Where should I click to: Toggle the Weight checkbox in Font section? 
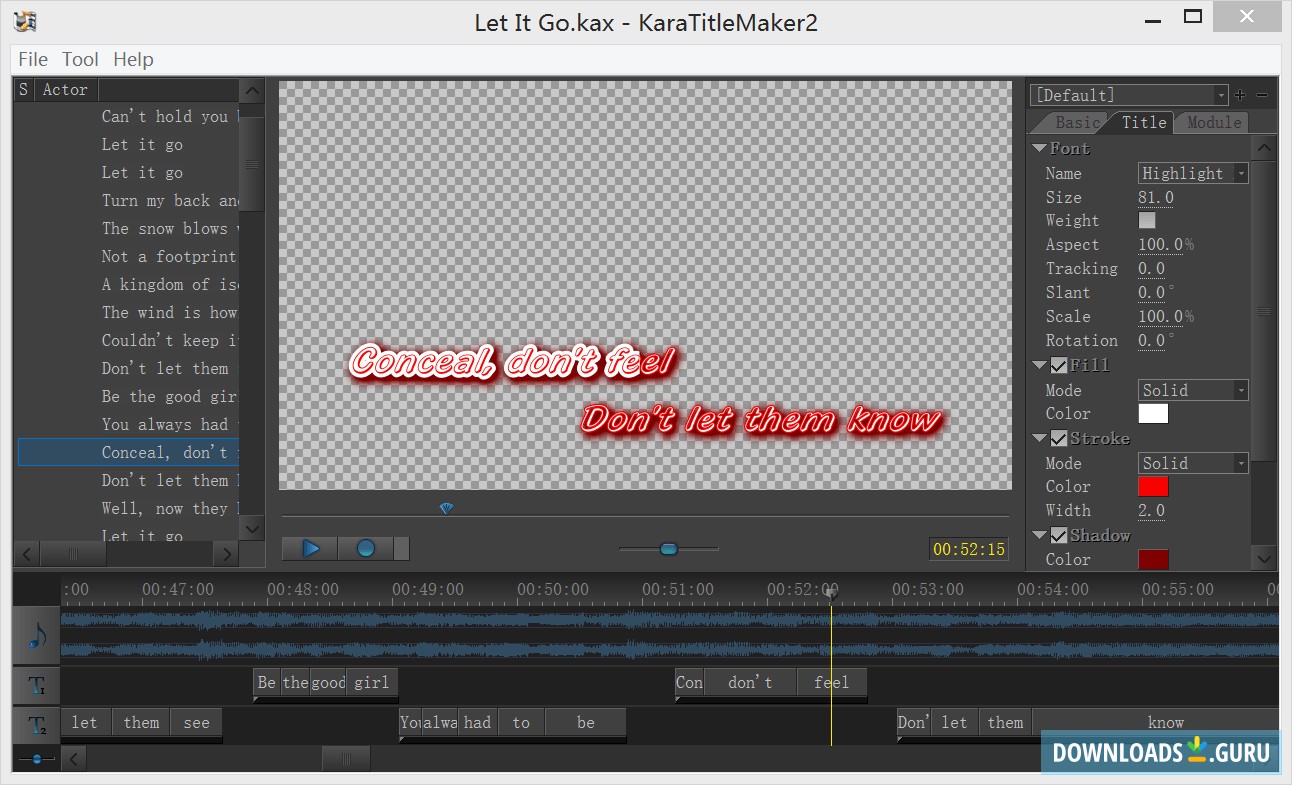click(x=1147, y=221)
